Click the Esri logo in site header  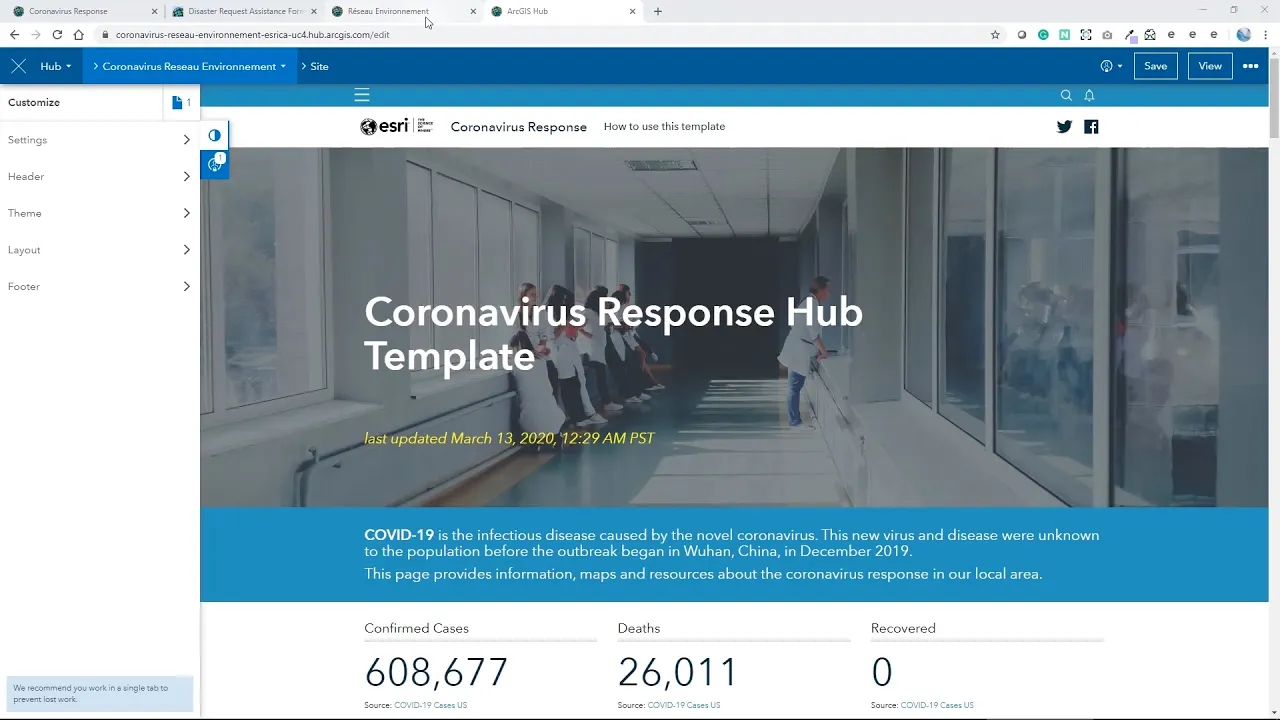tap(397, 126)
